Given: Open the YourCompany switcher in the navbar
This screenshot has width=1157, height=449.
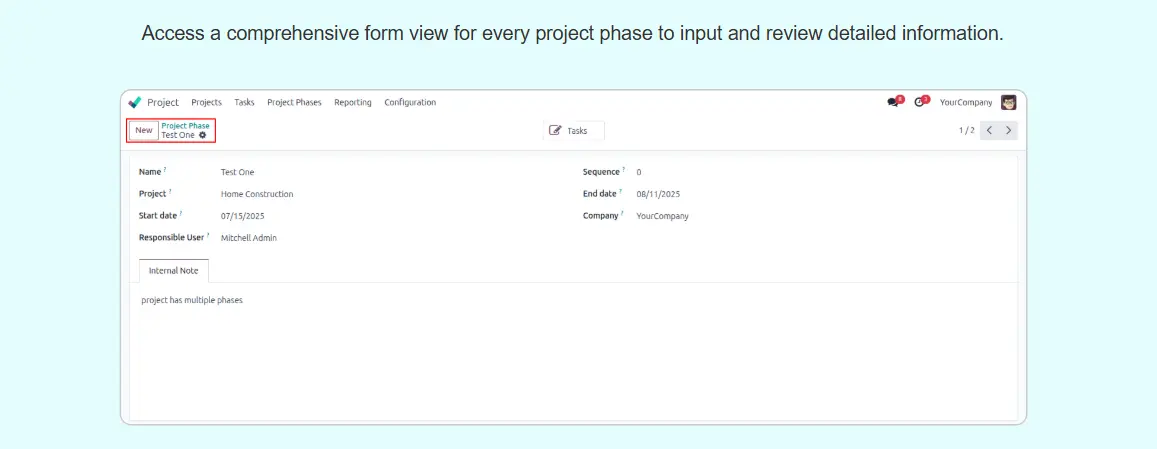Looking at the screenshot, I should (x=966, y=102).
